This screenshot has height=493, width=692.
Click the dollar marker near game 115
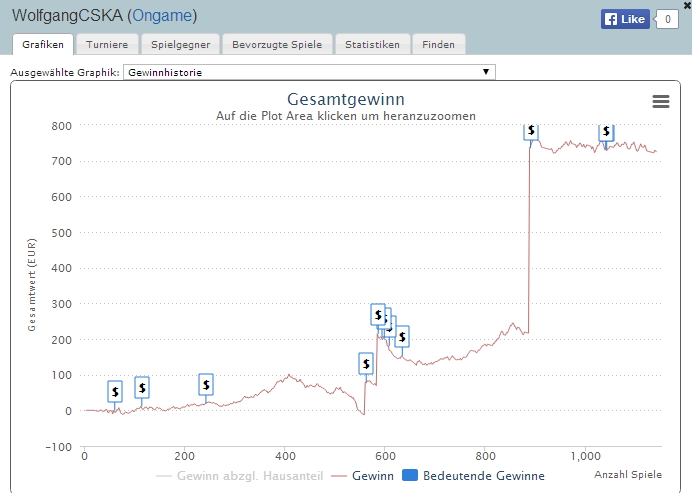(142, 388)
